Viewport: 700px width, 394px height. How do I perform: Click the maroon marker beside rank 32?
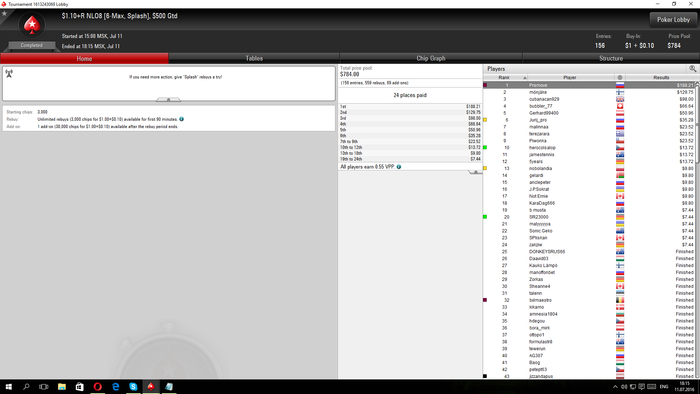(485, 300)
